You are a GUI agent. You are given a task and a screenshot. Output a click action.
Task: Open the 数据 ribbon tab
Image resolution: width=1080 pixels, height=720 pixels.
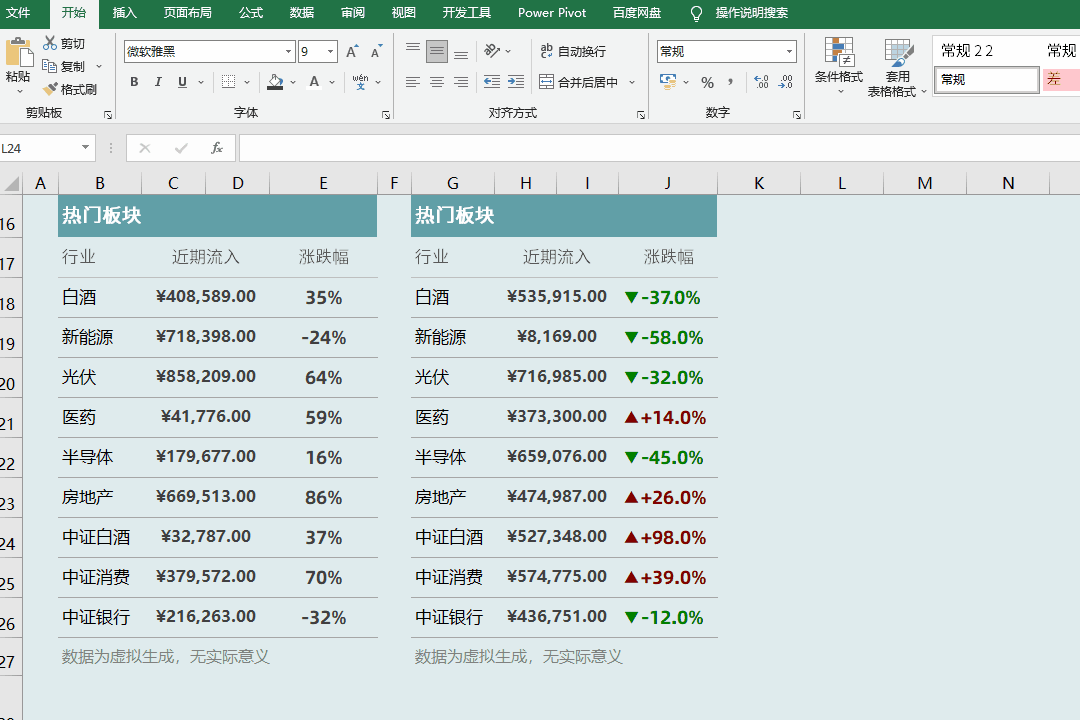point(301,13)
